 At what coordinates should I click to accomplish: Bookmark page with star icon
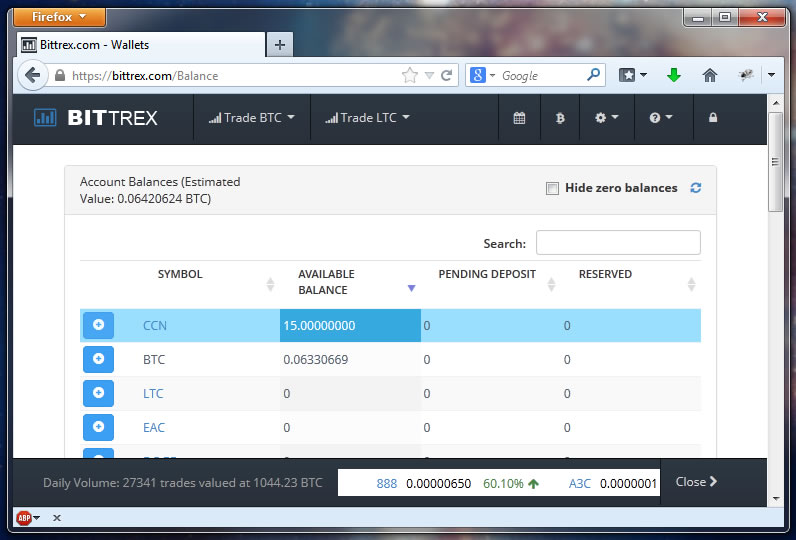point(409,76)
